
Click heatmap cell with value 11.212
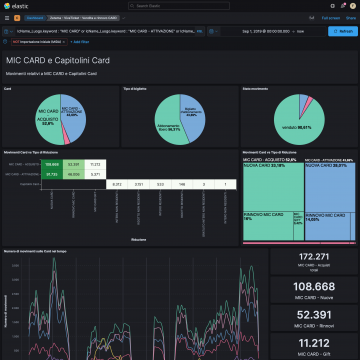tap(95, 164)
